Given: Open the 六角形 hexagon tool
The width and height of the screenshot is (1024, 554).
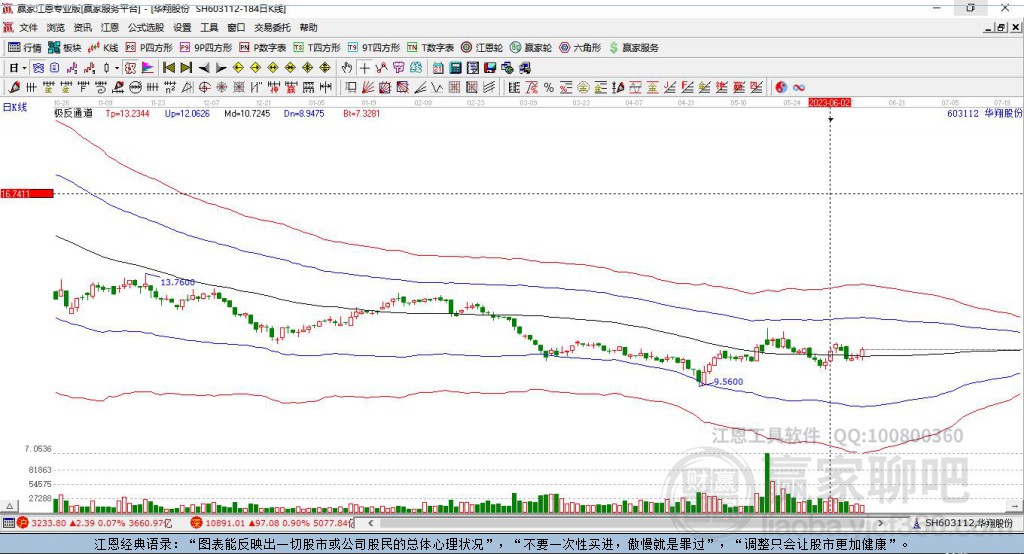Looking at the screenshot, I should pos(580,48).
